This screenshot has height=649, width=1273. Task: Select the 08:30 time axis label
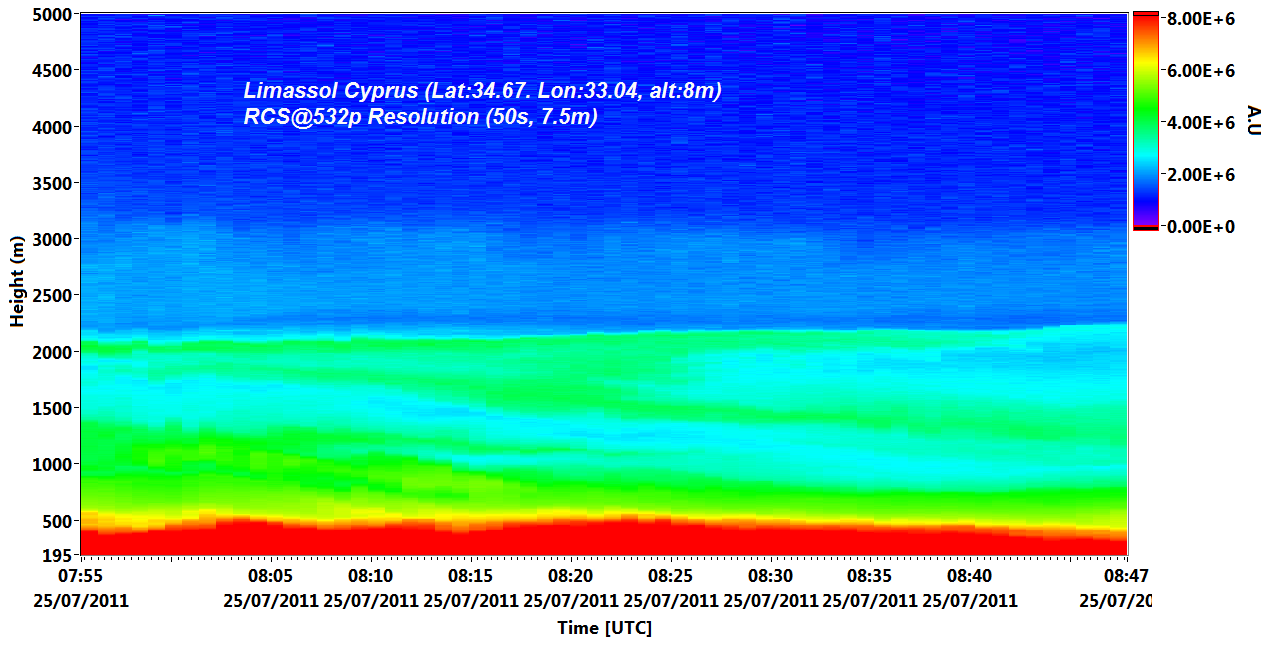(770, 577)
